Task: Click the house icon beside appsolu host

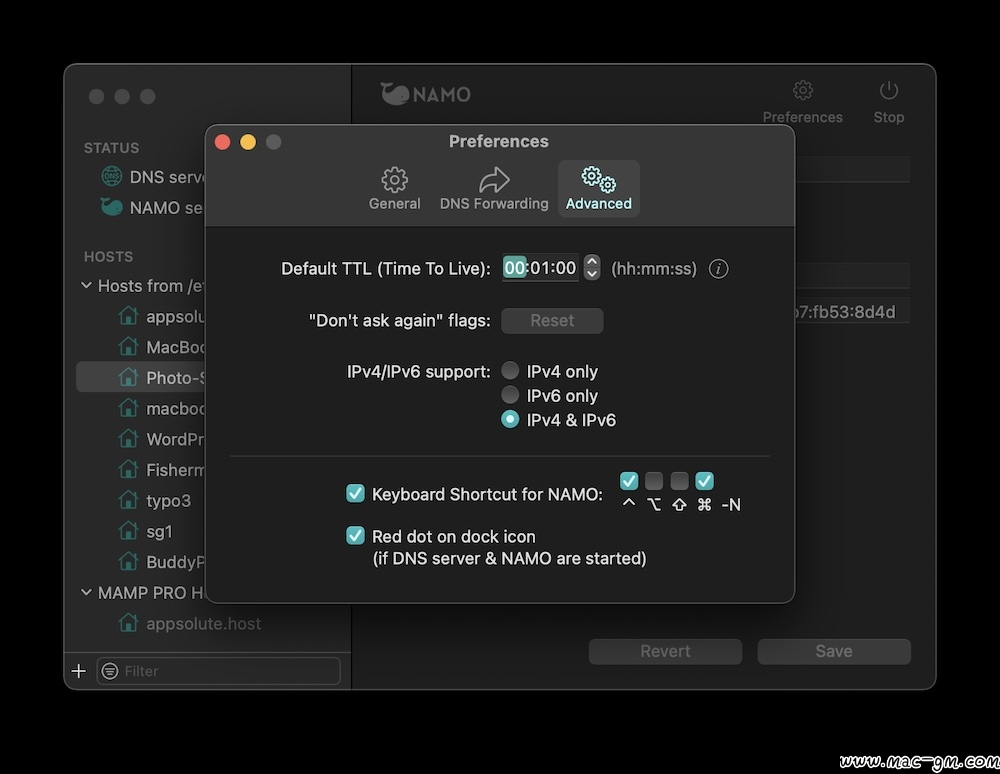Action: tap(128, 316)
